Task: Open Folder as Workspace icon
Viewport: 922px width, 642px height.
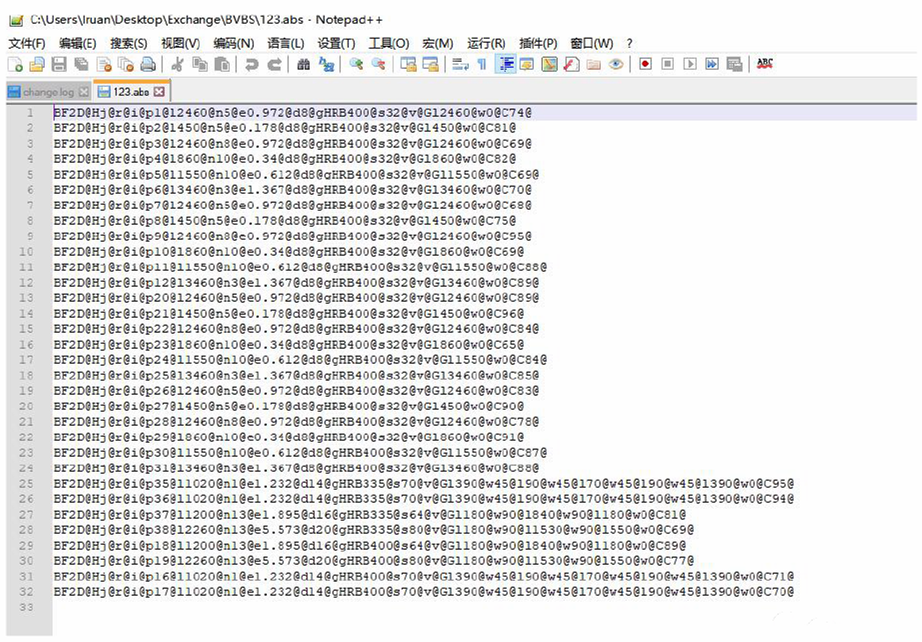Action: tap(594, 64)
